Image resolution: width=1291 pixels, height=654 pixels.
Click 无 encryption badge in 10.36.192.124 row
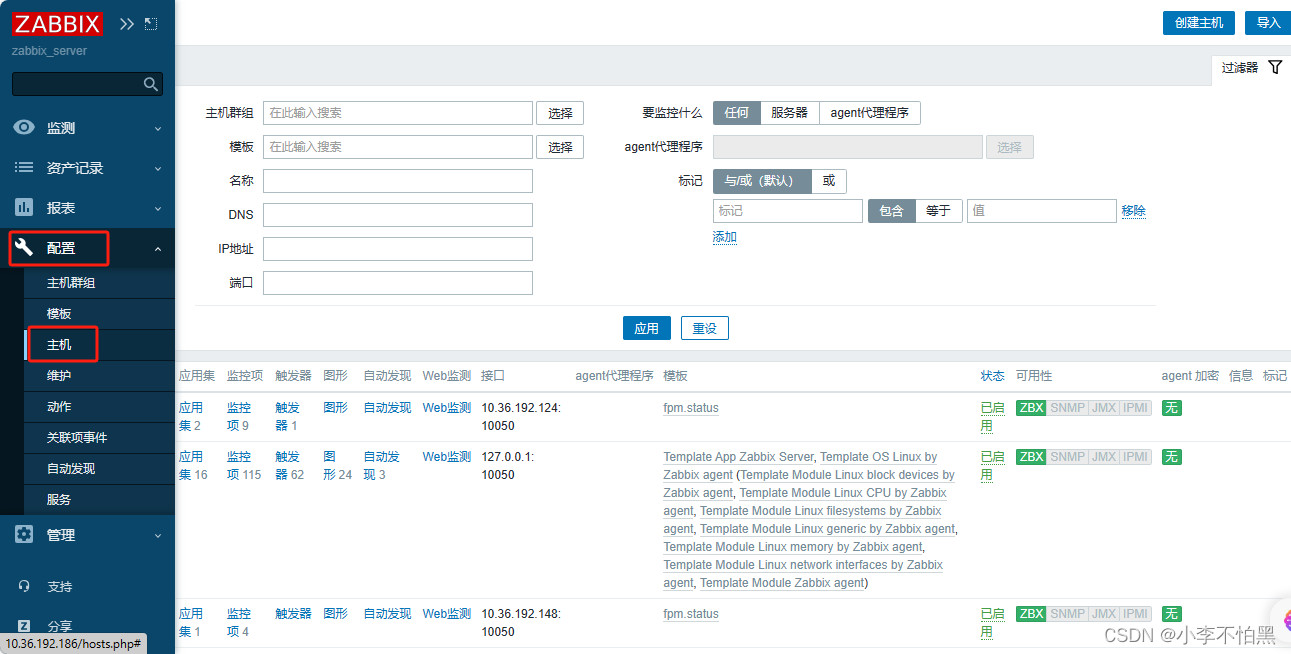point(1171,408)
